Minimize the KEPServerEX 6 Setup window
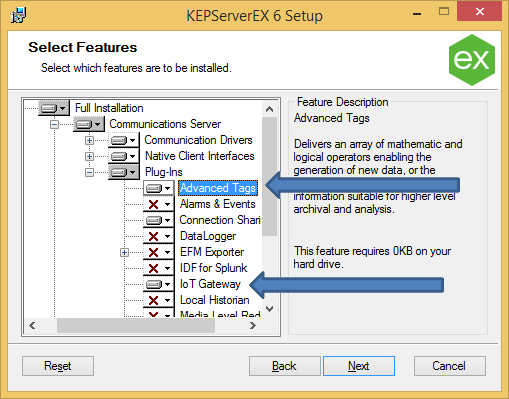The image size is (509, 399). (417, 14)
